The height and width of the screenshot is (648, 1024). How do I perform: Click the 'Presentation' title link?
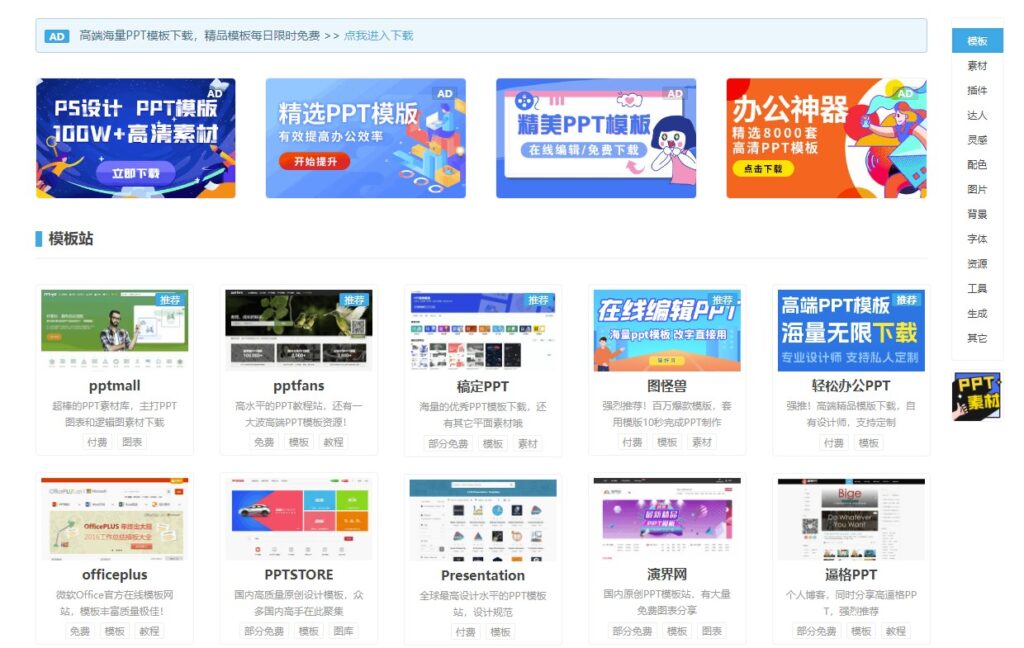[483, 575]
